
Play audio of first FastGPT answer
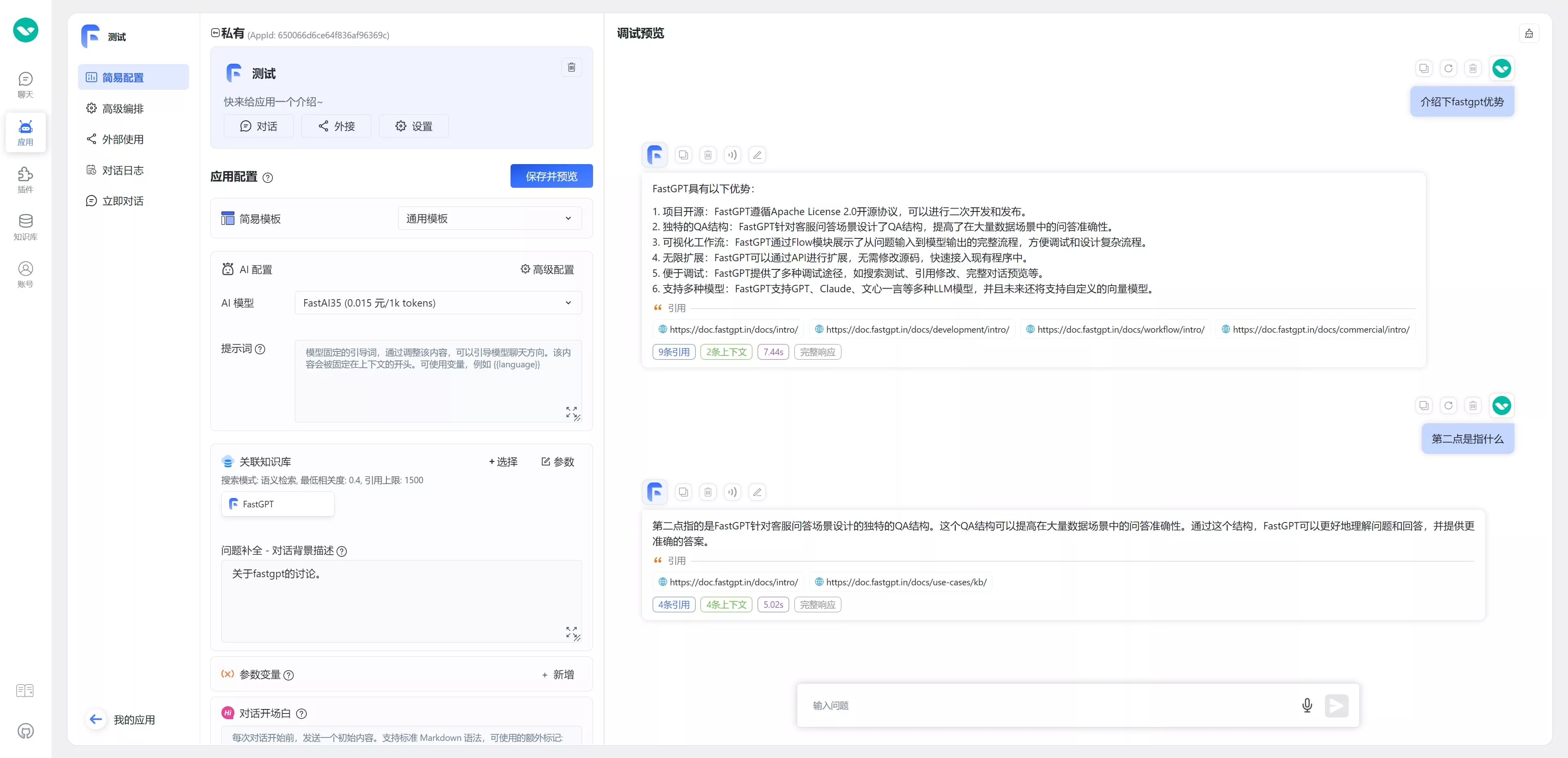(x=732, y=155)
